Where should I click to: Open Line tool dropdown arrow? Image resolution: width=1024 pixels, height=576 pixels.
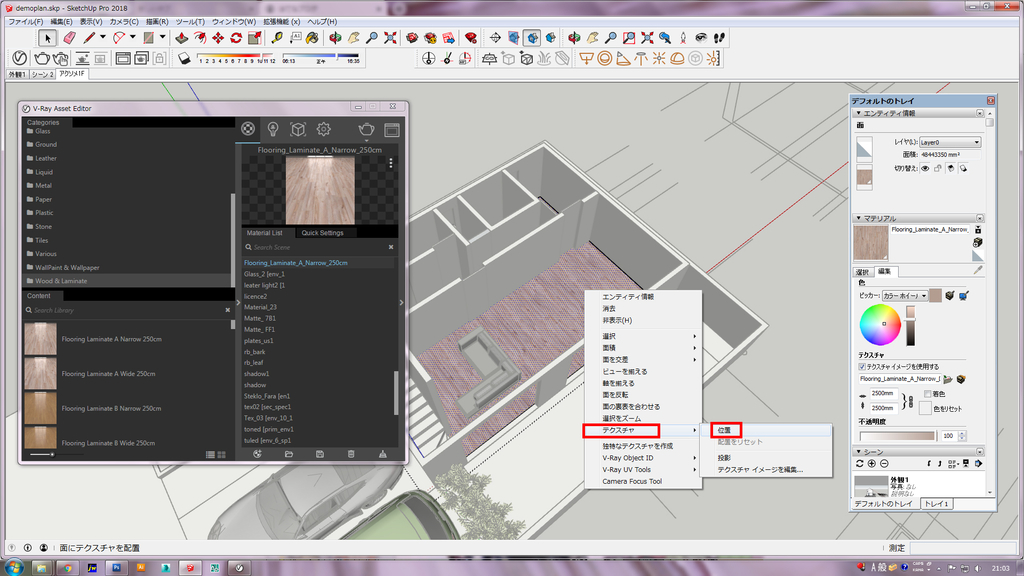pos(103,38)
